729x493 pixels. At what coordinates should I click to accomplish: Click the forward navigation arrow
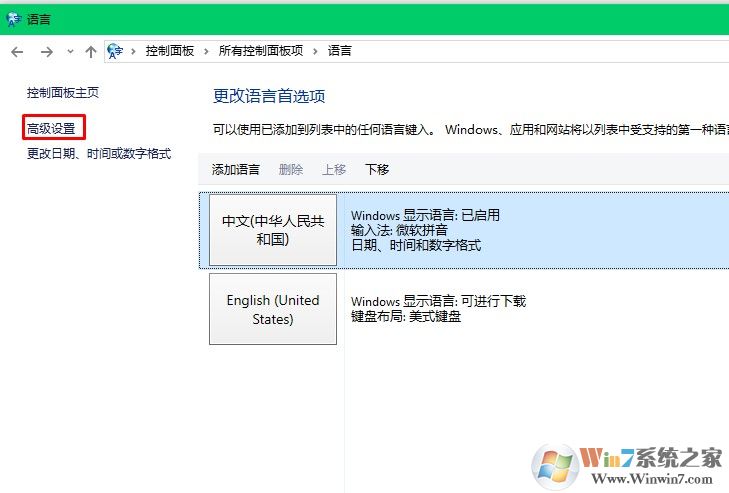[x=46, y=52]
